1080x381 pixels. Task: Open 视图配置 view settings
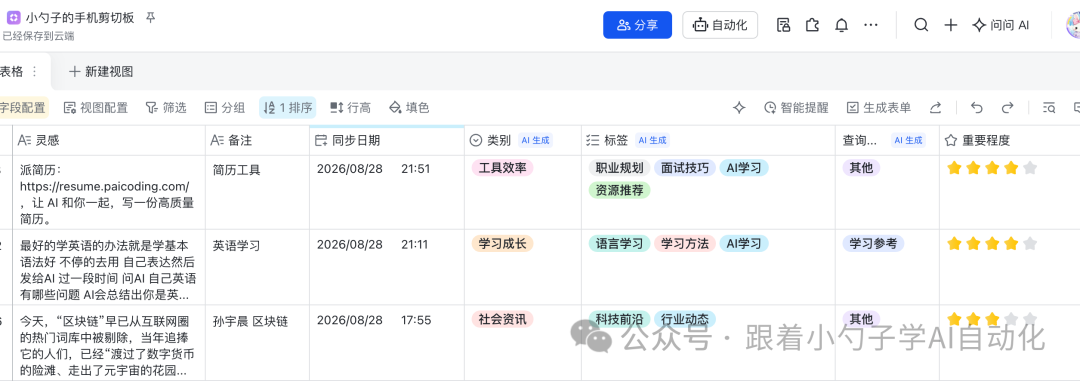(x=96, y=107)
